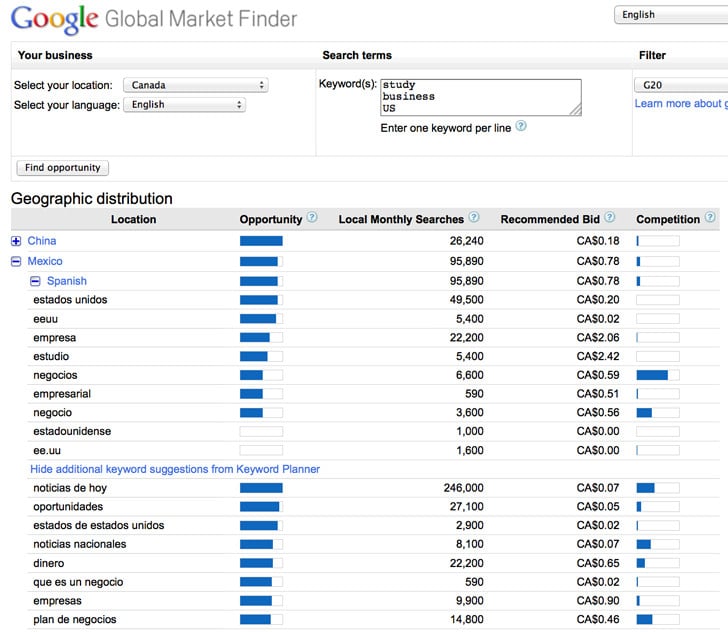
Task: Open the Learn more about link
Action: tap(681, 104)
